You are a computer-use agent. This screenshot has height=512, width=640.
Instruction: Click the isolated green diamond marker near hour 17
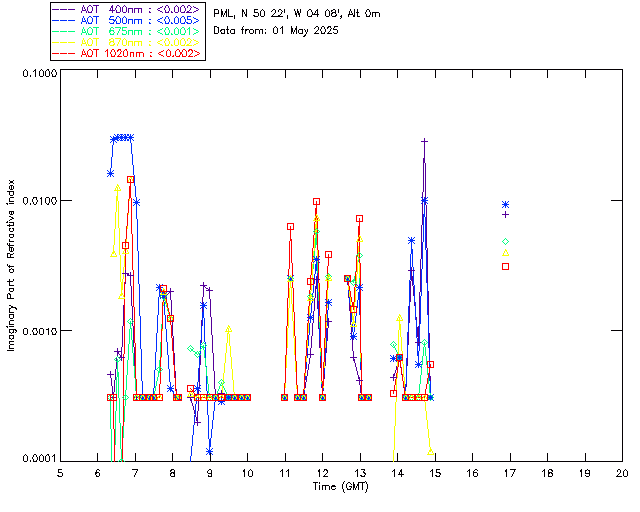[505, 242]
